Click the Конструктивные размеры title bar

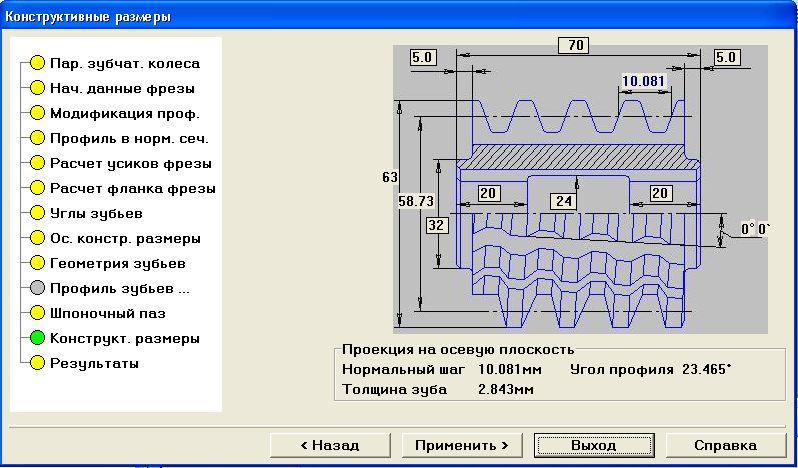pyautogui.click(x=399, y=17)
